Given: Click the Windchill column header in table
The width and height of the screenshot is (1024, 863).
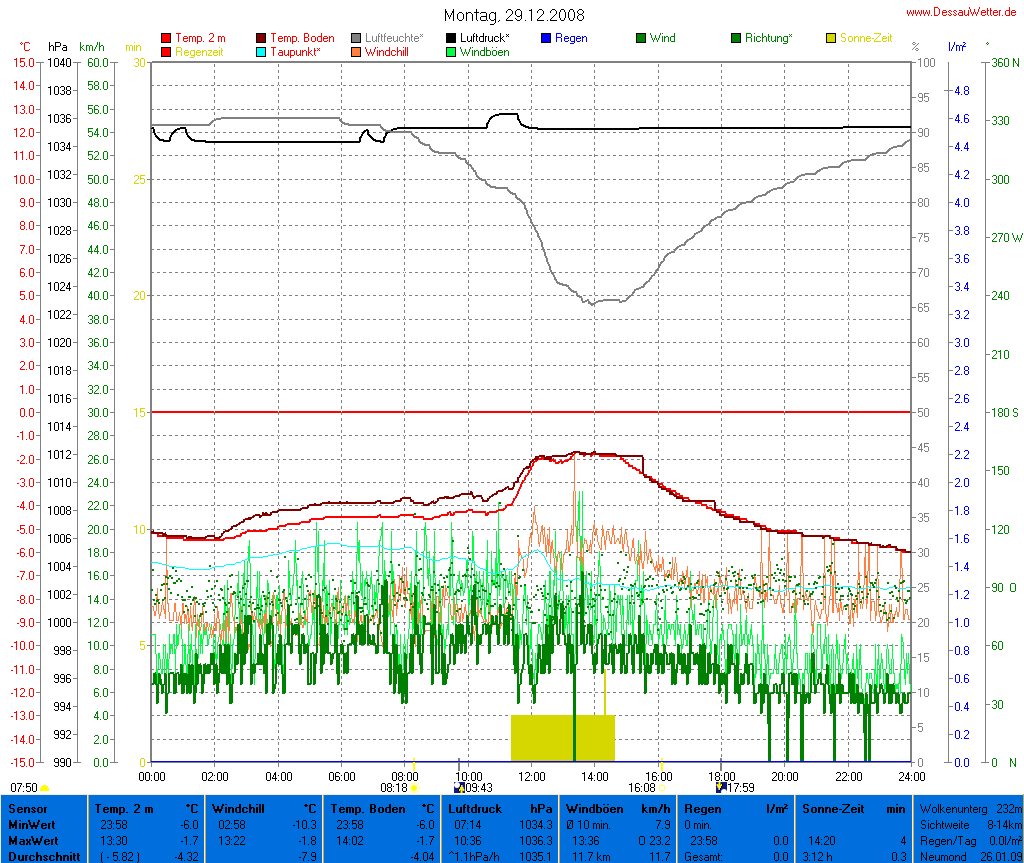Looking at the screenshot, I should pyautogui.click(x=240, y=807).
